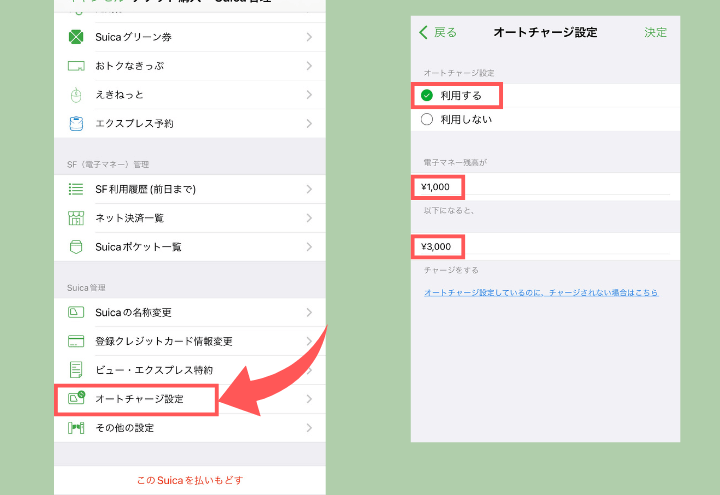Open ビュー・エクスプレス特約 menu item
The width and height of the screenshot is (720, 495).
click(153, 370)
